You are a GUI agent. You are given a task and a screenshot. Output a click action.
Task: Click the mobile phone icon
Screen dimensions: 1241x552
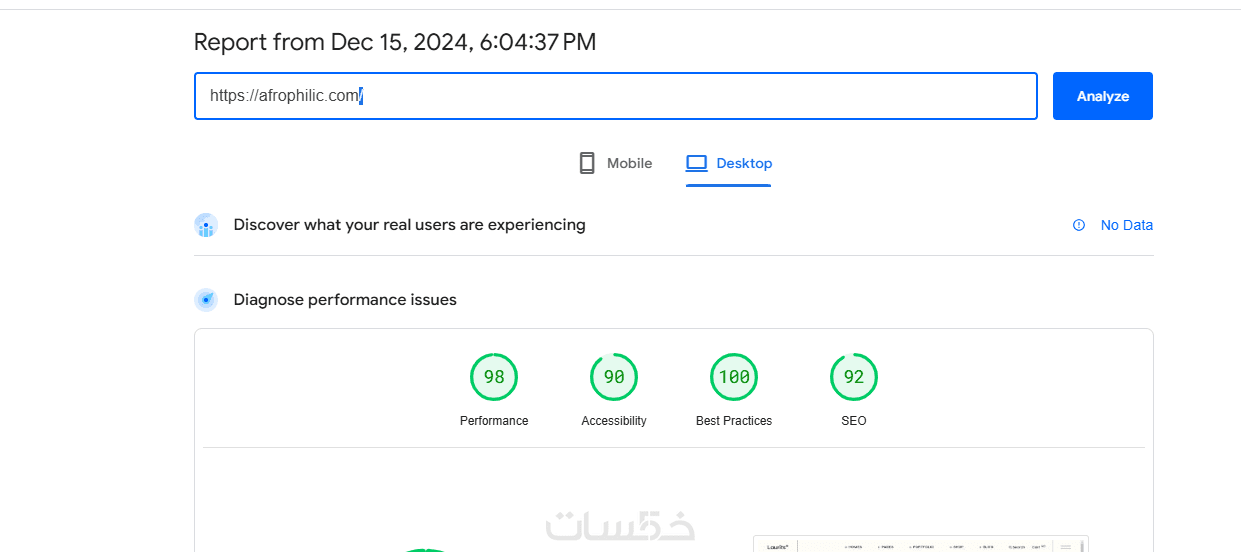[x=587, y=163]
